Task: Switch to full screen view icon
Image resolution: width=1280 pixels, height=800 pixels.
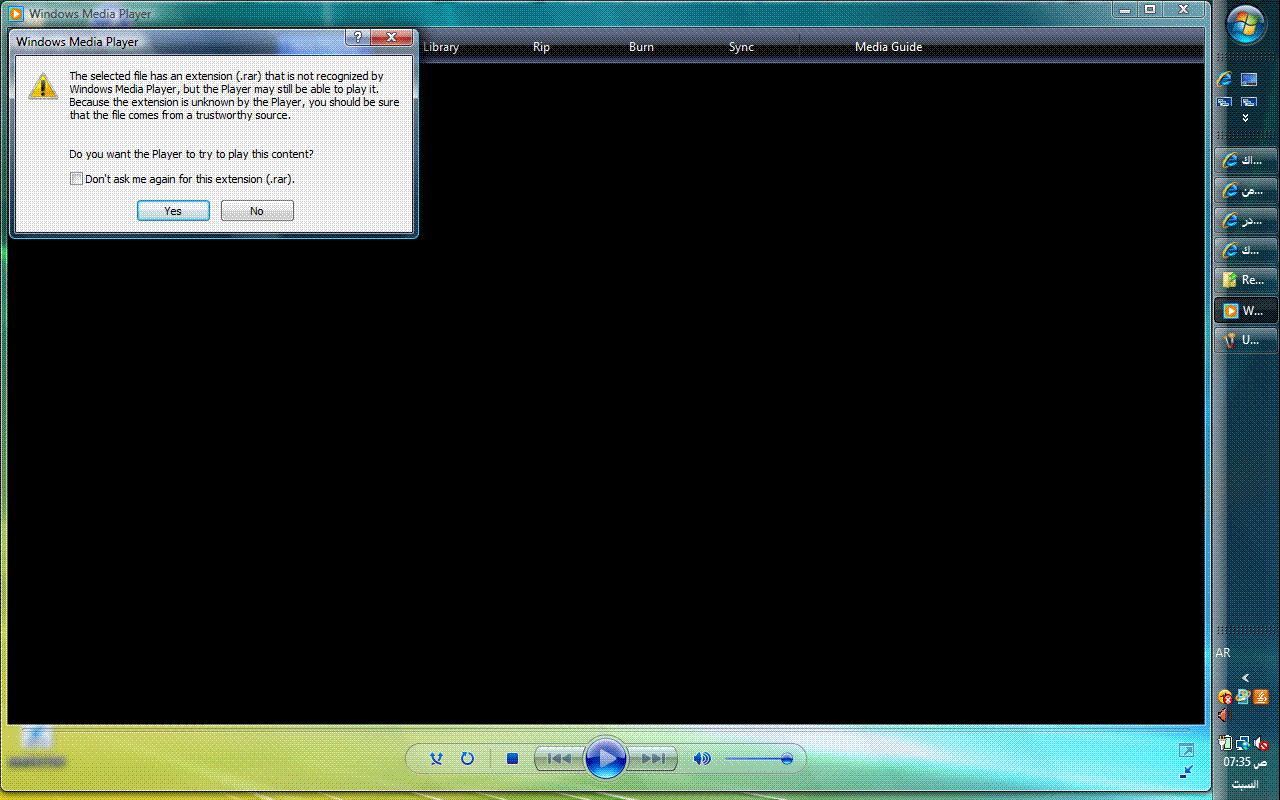Action: (x=1186, y=751)
